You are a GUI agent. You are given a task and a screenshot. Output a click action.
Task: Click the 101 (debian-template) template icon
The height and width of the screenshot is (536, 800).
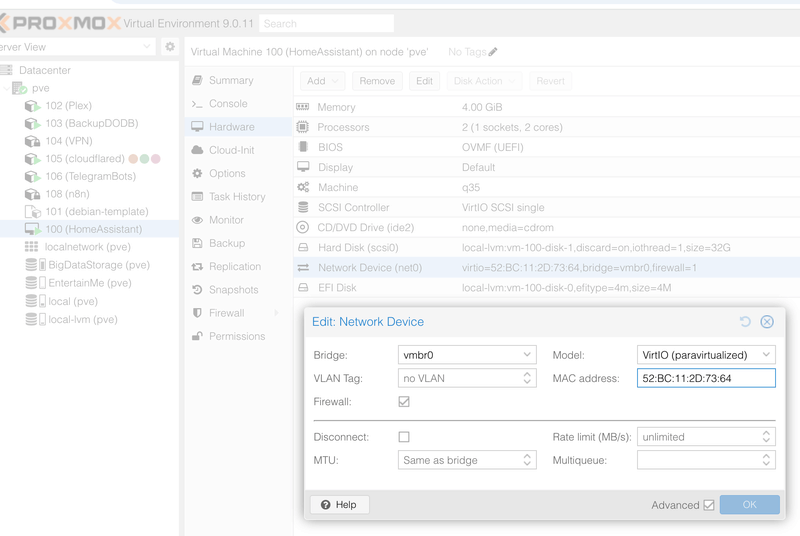33,212
